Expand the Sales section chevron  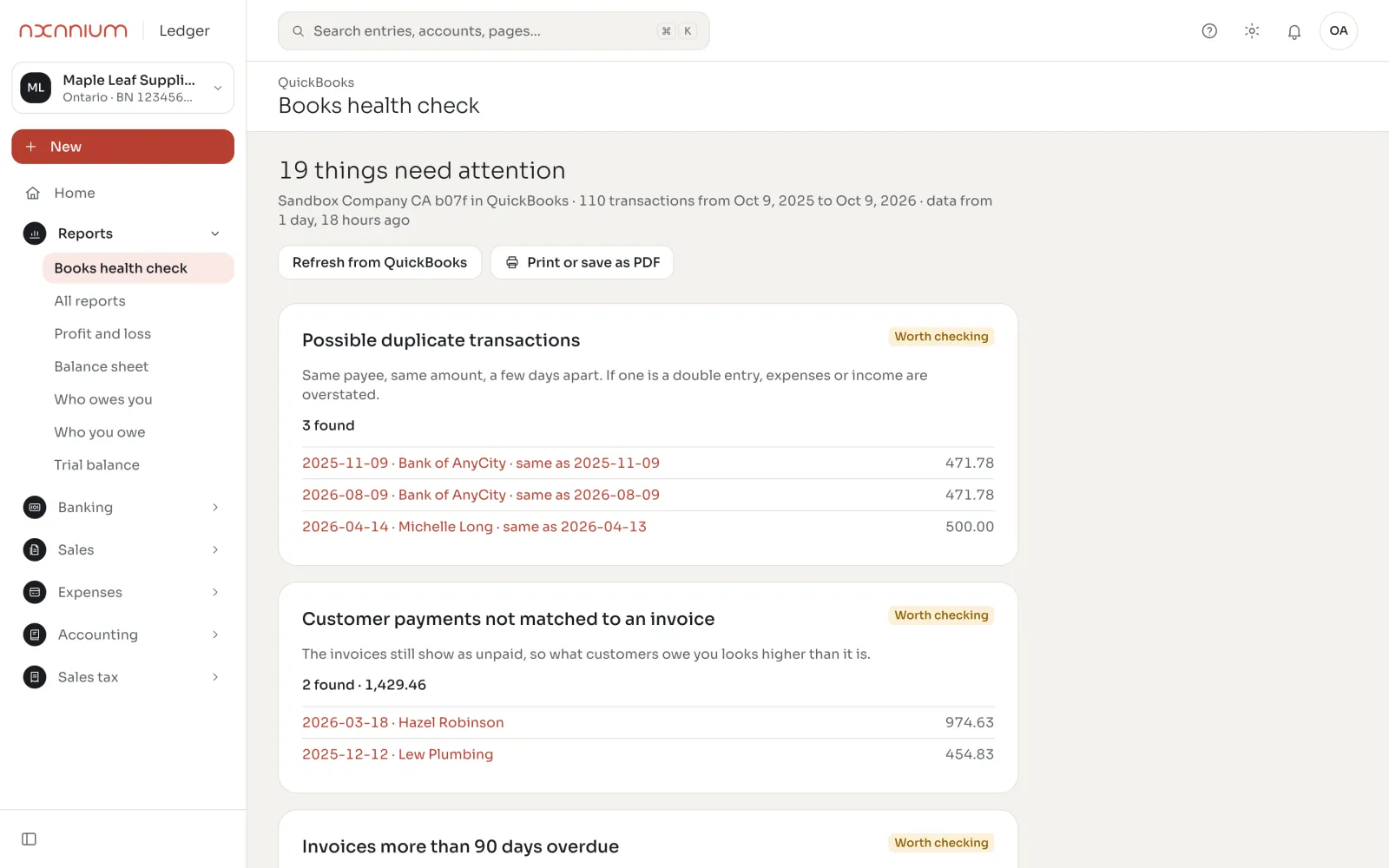pyautogui.click(x=215, y=550)
